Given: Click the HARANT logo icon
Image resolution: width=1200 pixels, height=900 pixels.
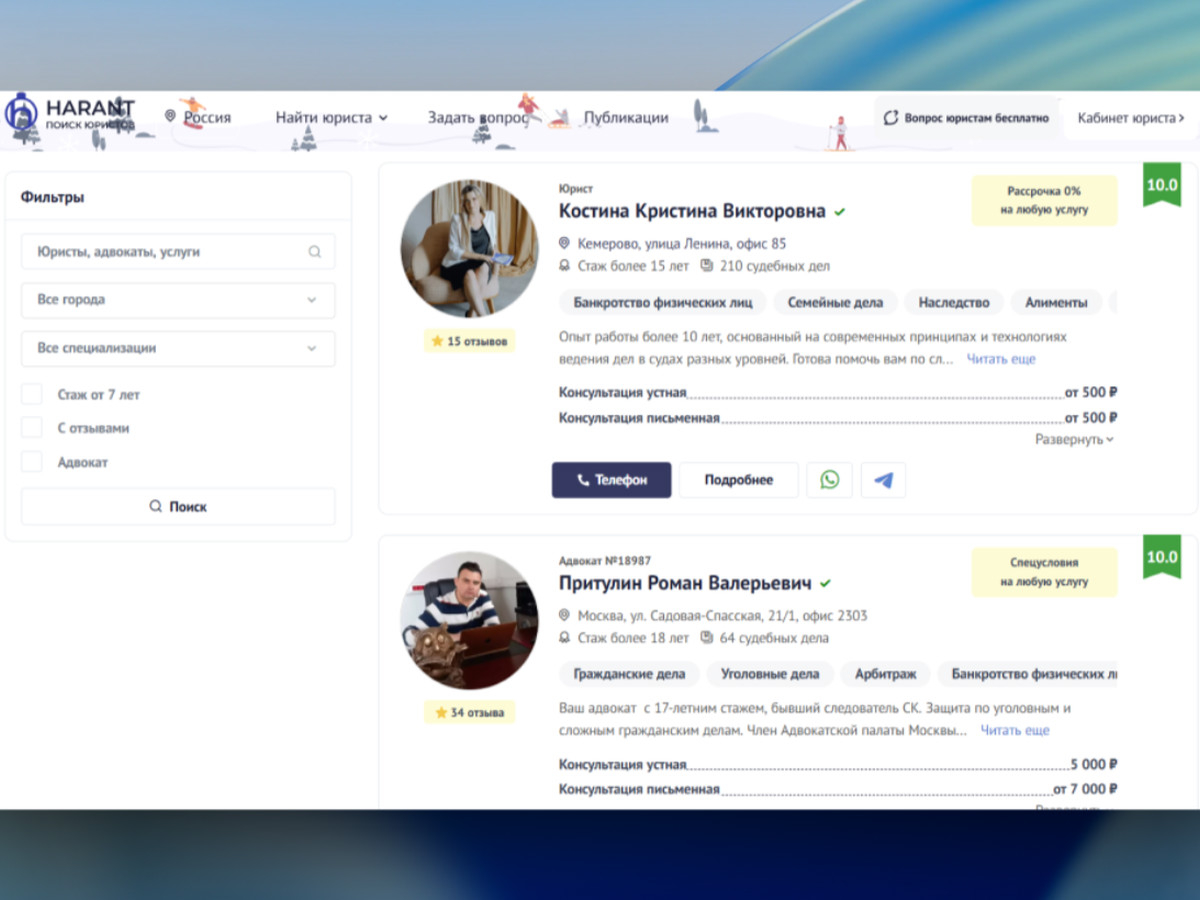Looking at the screenshot, I should coord(21,113).
